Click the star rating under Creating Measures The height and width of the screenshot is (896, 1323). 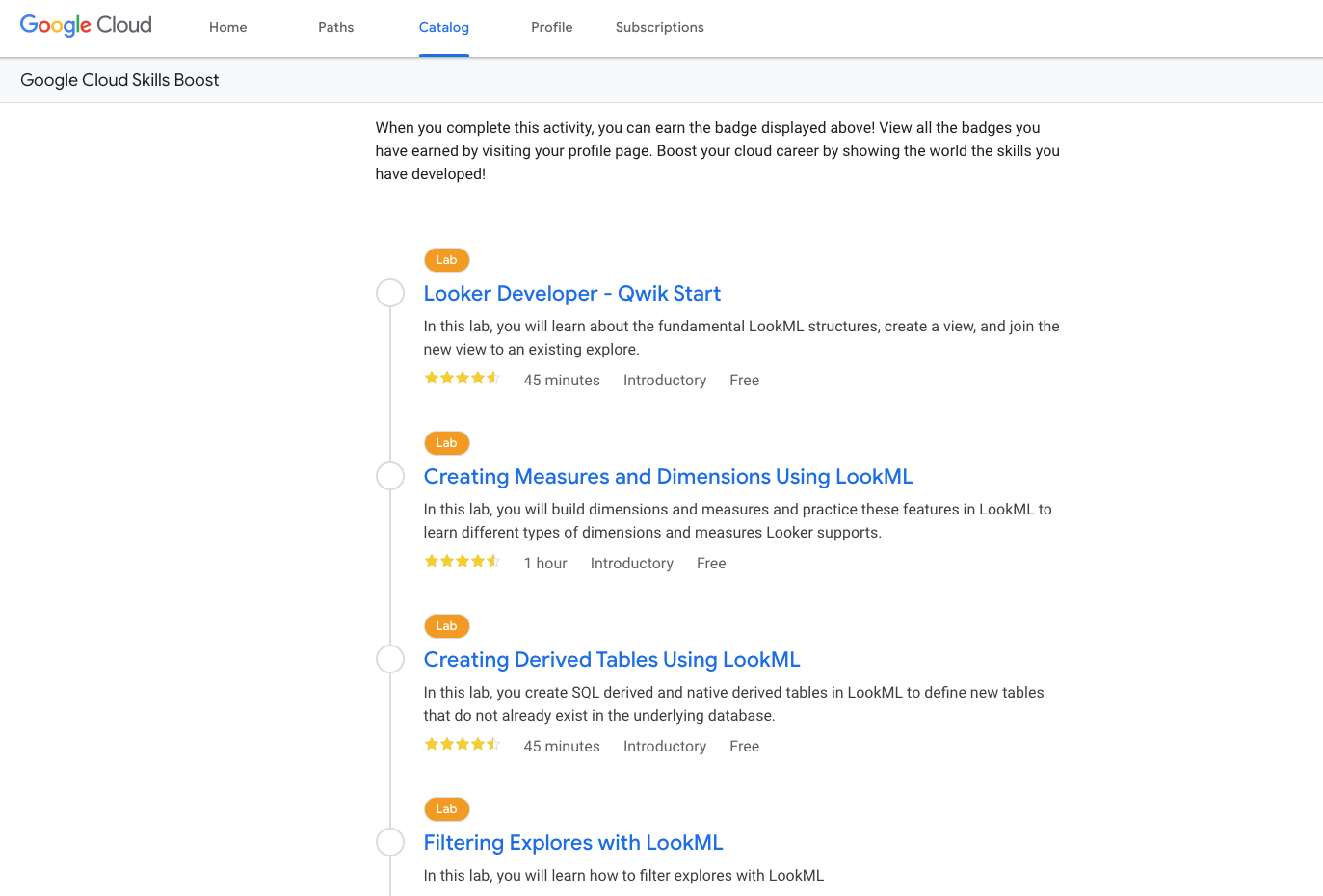tap(463, 562)
